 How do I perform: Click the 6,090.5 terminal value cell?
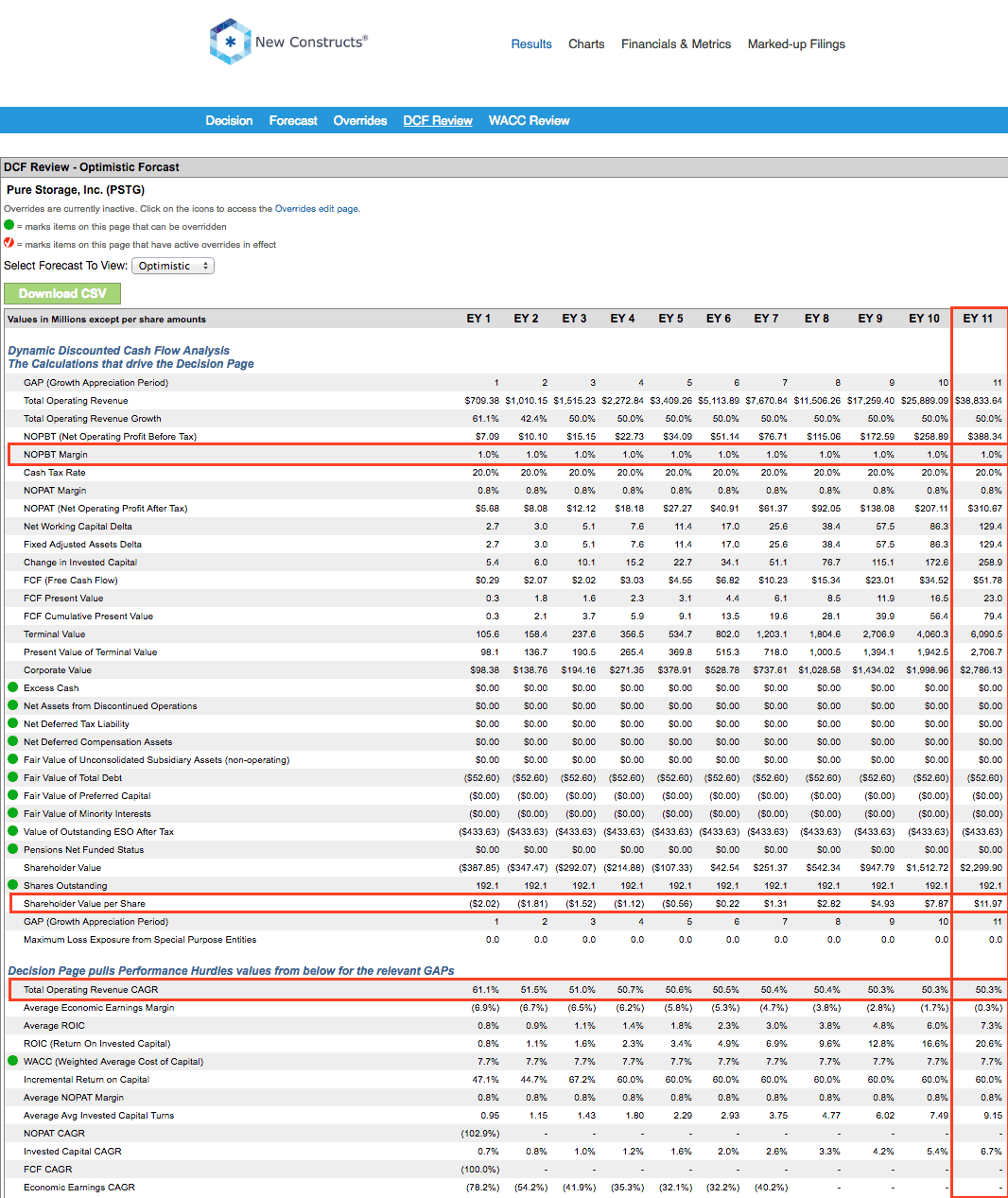986,634
